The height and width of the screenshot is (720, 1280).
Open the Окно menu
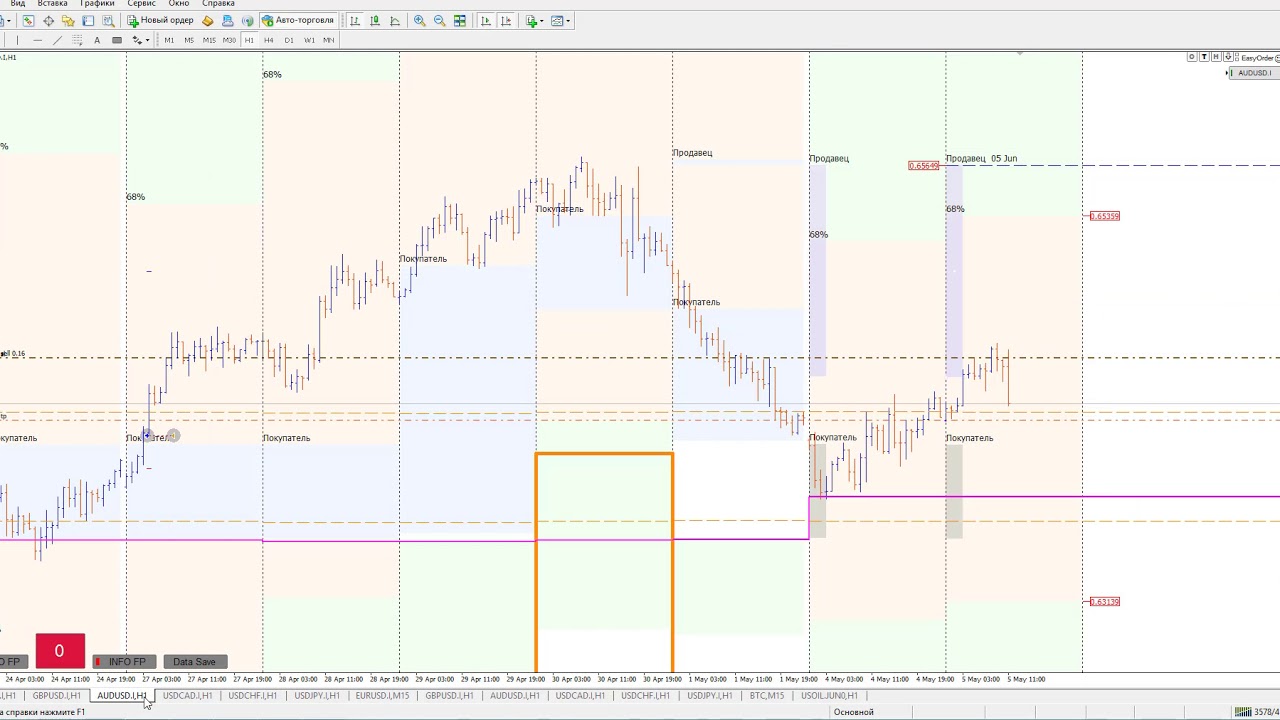tap(179, 4)
